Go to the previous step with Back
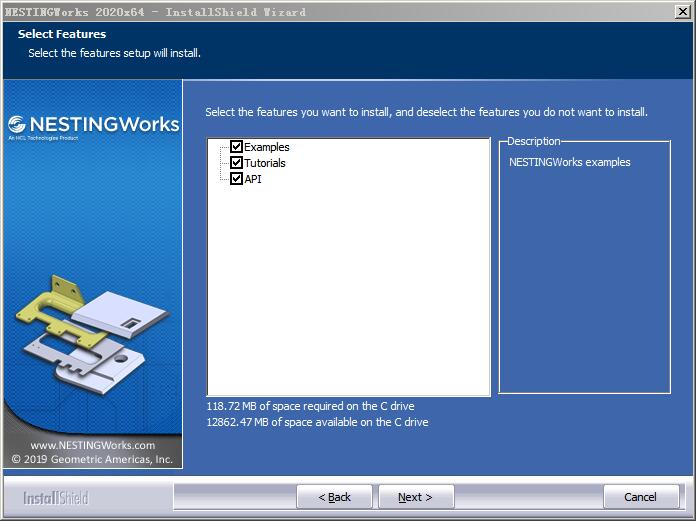The width and height of the screenshot is (696, 521). click(334, 497)
